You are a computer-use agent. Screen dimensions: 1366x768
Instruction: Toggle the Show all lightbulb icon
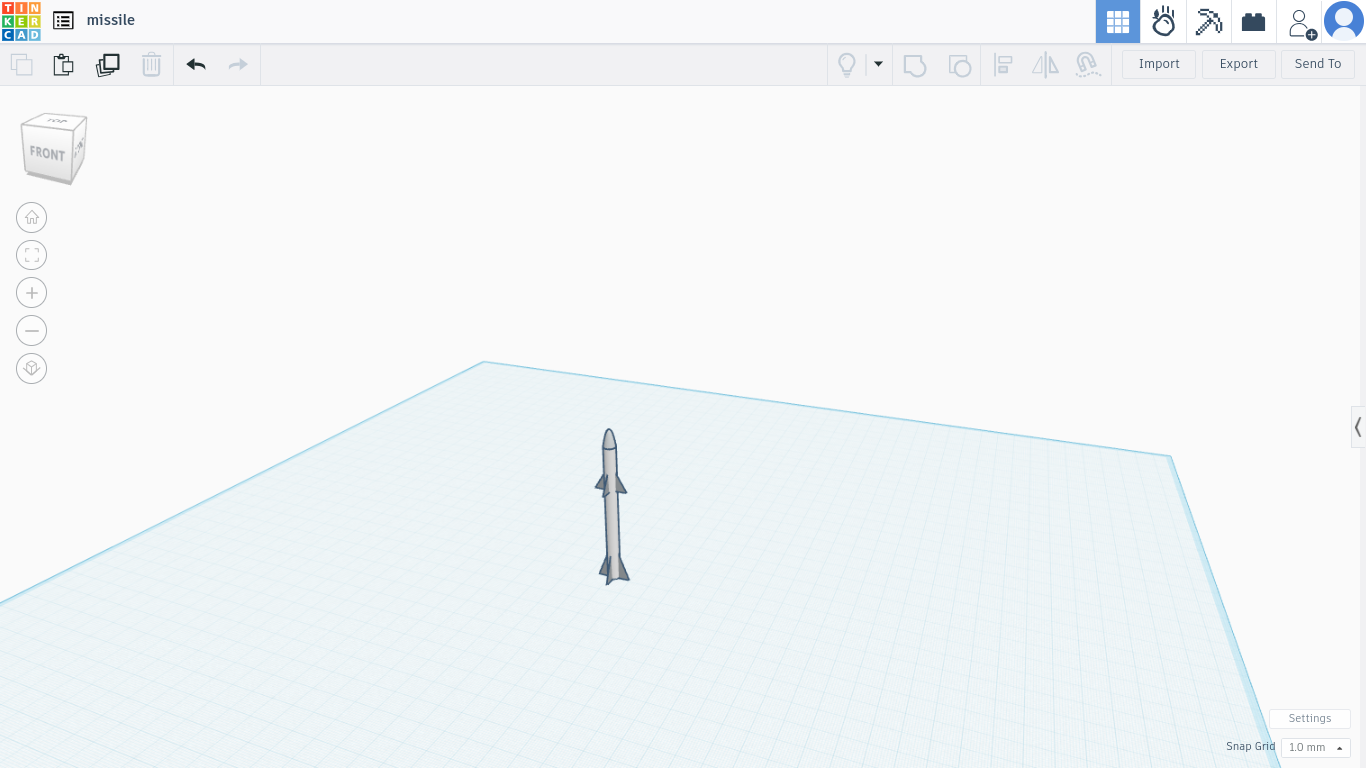(847, 65)
